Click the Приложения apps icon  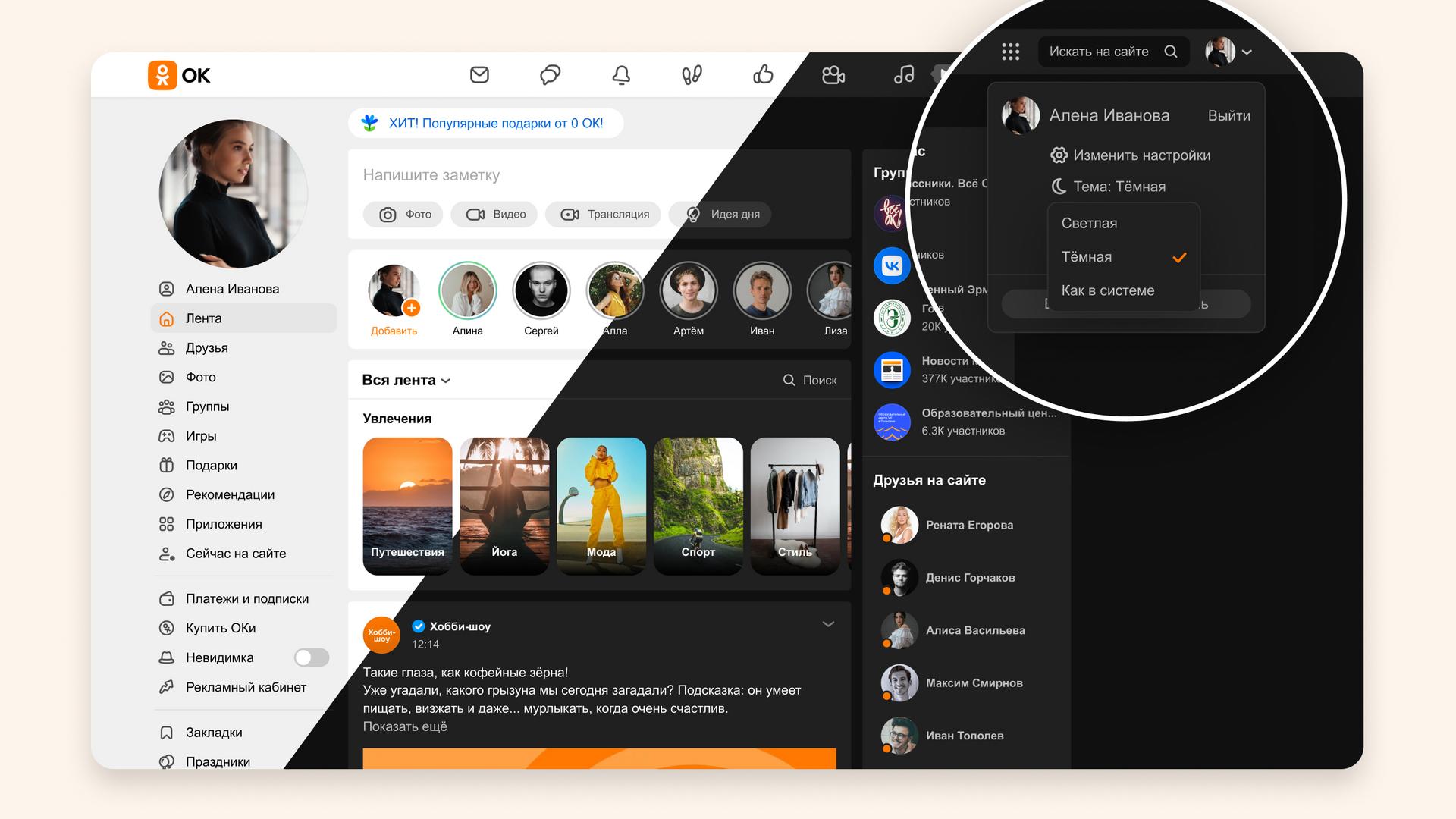pyautogui.click(x=166, y=524)
